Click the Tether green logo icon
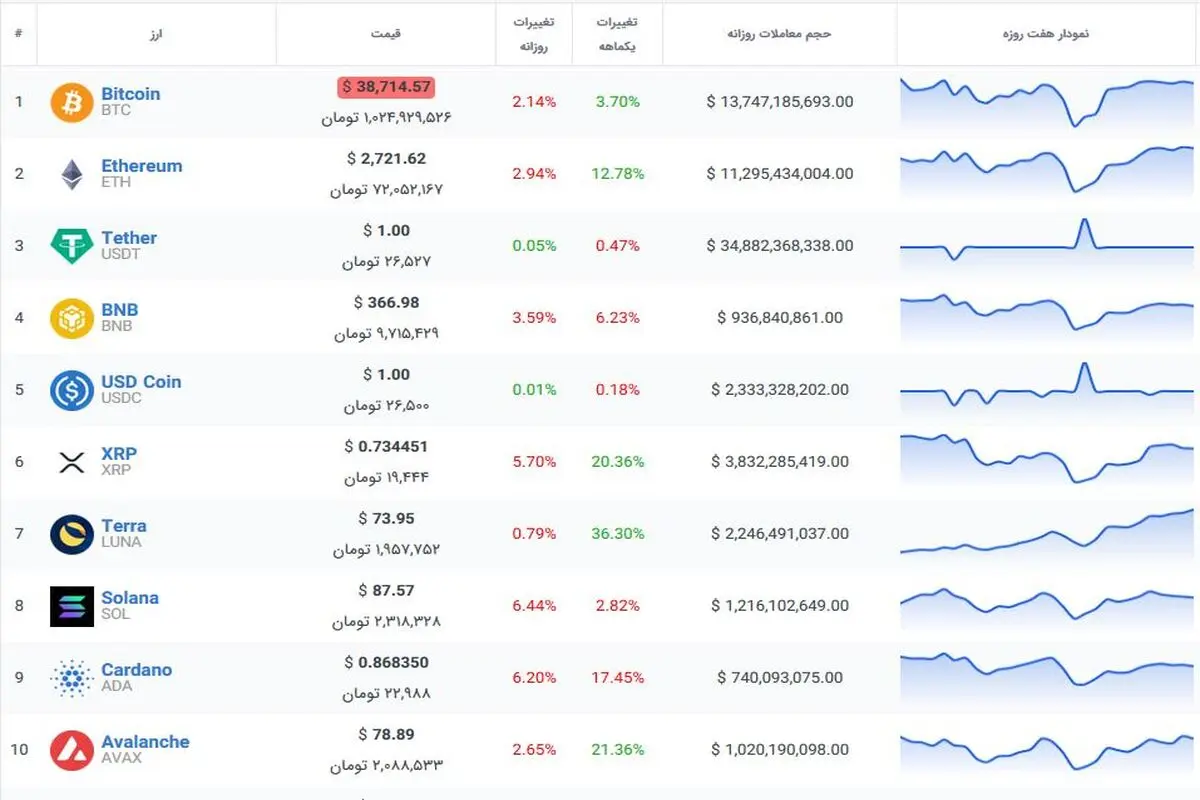This screenshot has height=800, width=1200. 72,246
